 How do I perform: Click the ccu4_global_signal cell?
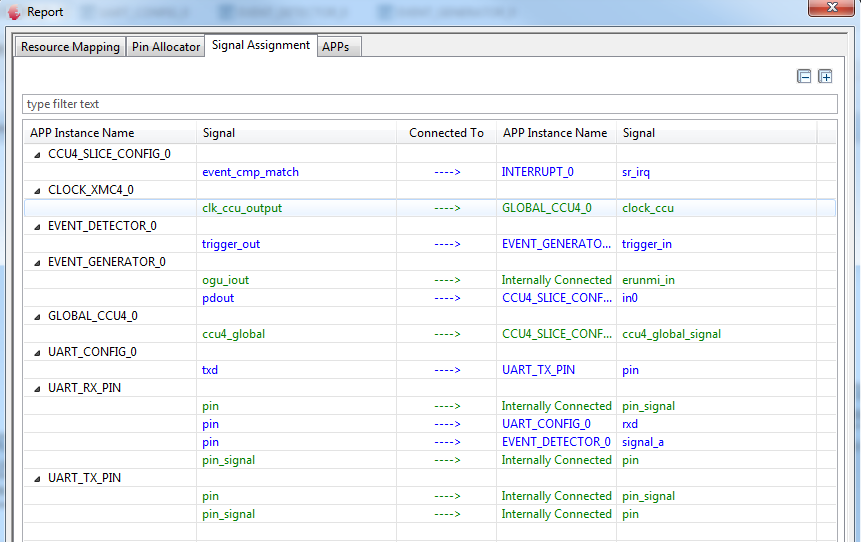point(672,334)
